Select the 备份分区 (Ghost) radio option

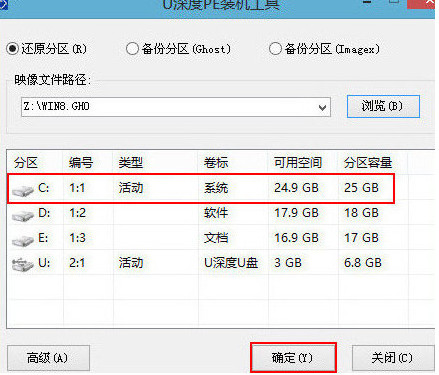pos(132,49)
